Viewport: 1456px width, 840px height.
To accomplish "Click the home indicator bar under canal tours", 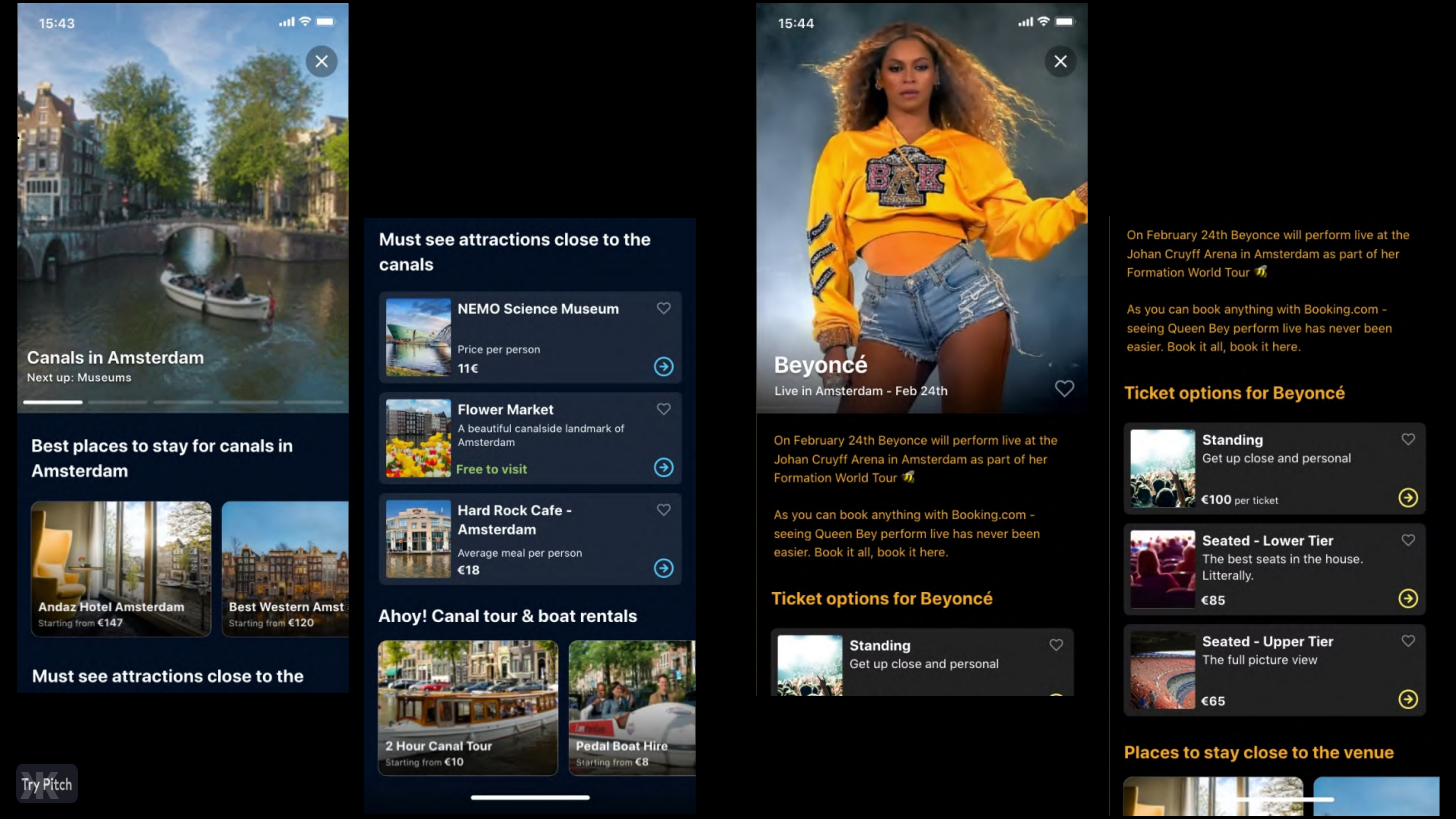I will coord(530,797).
